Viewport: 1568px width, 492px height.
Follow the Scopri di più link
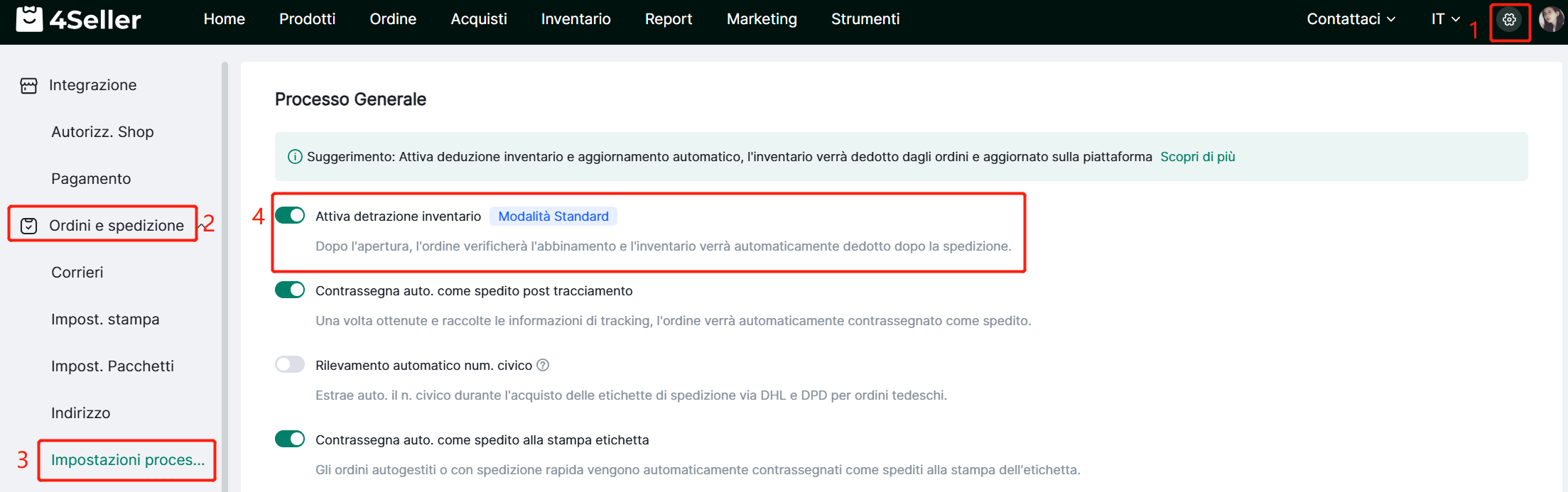pos(1197,157)
